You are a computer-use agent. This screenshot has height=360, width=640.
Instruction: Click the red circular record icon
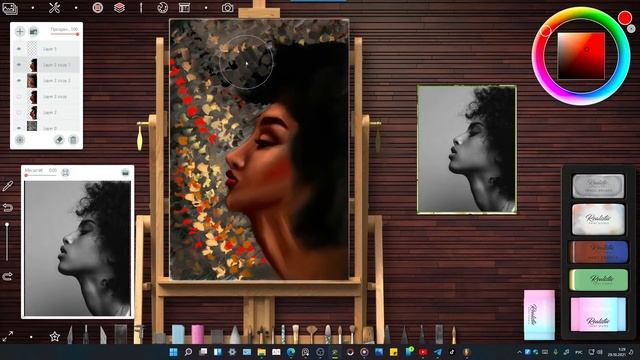pos(98,7)
